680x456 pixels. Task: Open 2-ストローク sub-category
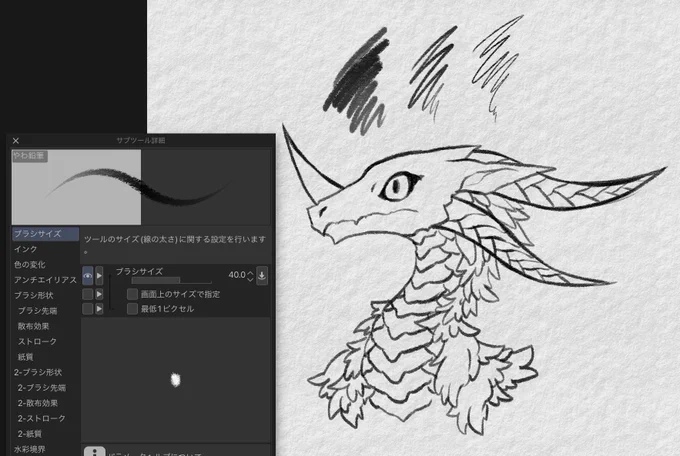tap(45, 419)
